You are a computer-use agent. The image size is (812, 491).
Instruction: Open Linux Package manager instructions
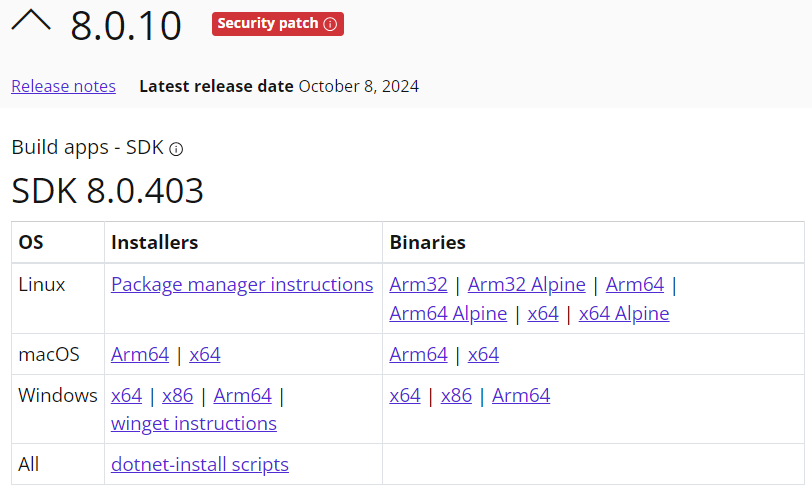[242, 285]
